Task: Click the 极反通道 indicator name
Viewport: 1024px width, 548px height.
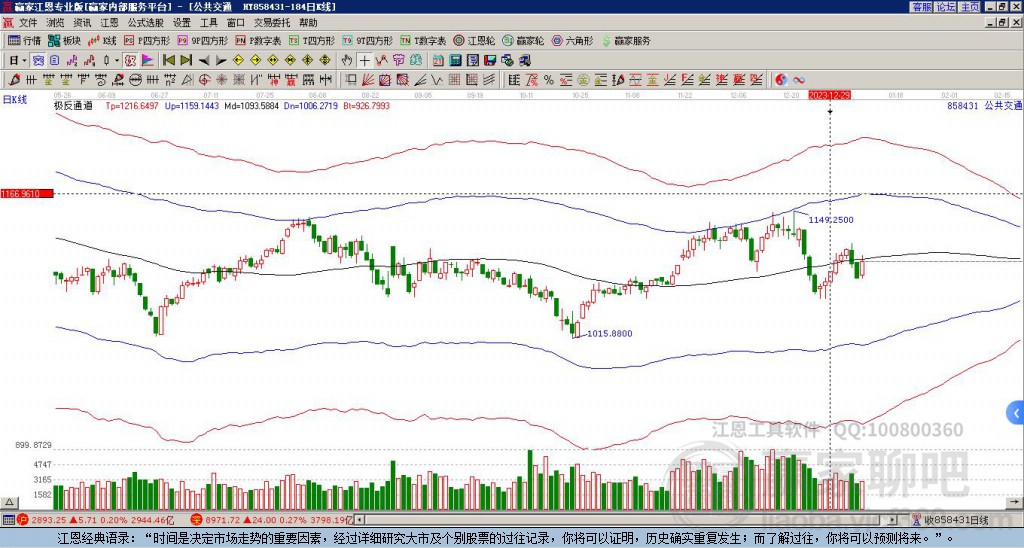Action: coord(72,105)
